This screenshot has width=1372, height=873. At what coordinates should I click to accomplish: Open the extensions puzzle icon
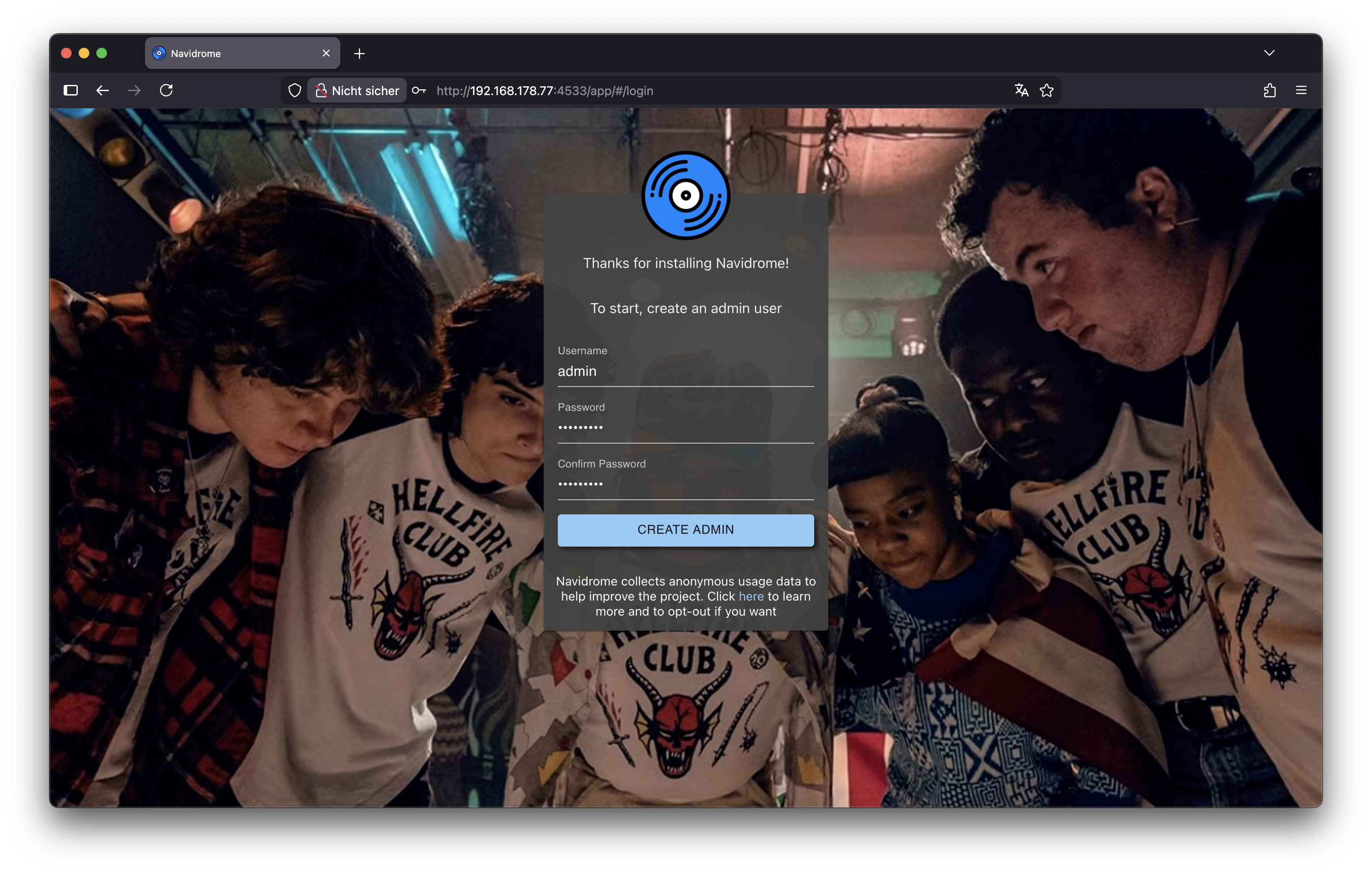click(1269, 90)
